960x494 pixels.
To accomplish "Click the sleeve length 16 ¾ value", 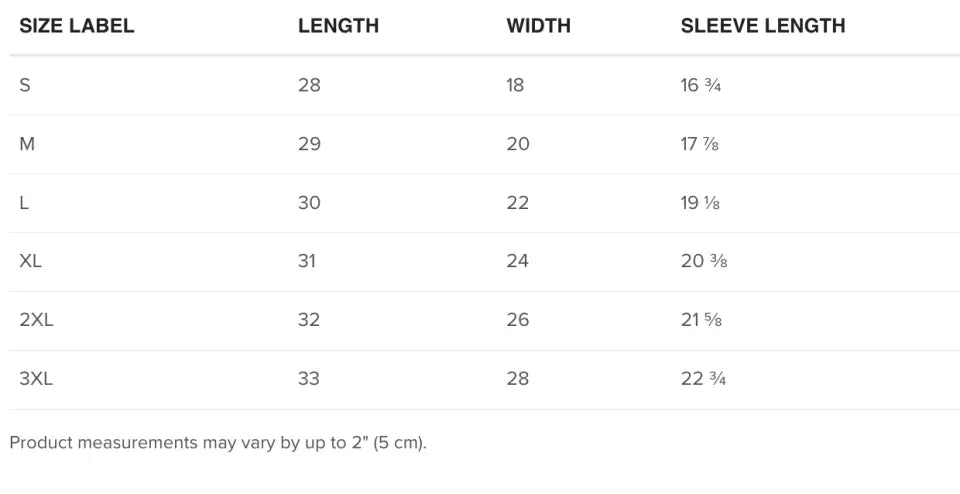I will coord(701,85).
